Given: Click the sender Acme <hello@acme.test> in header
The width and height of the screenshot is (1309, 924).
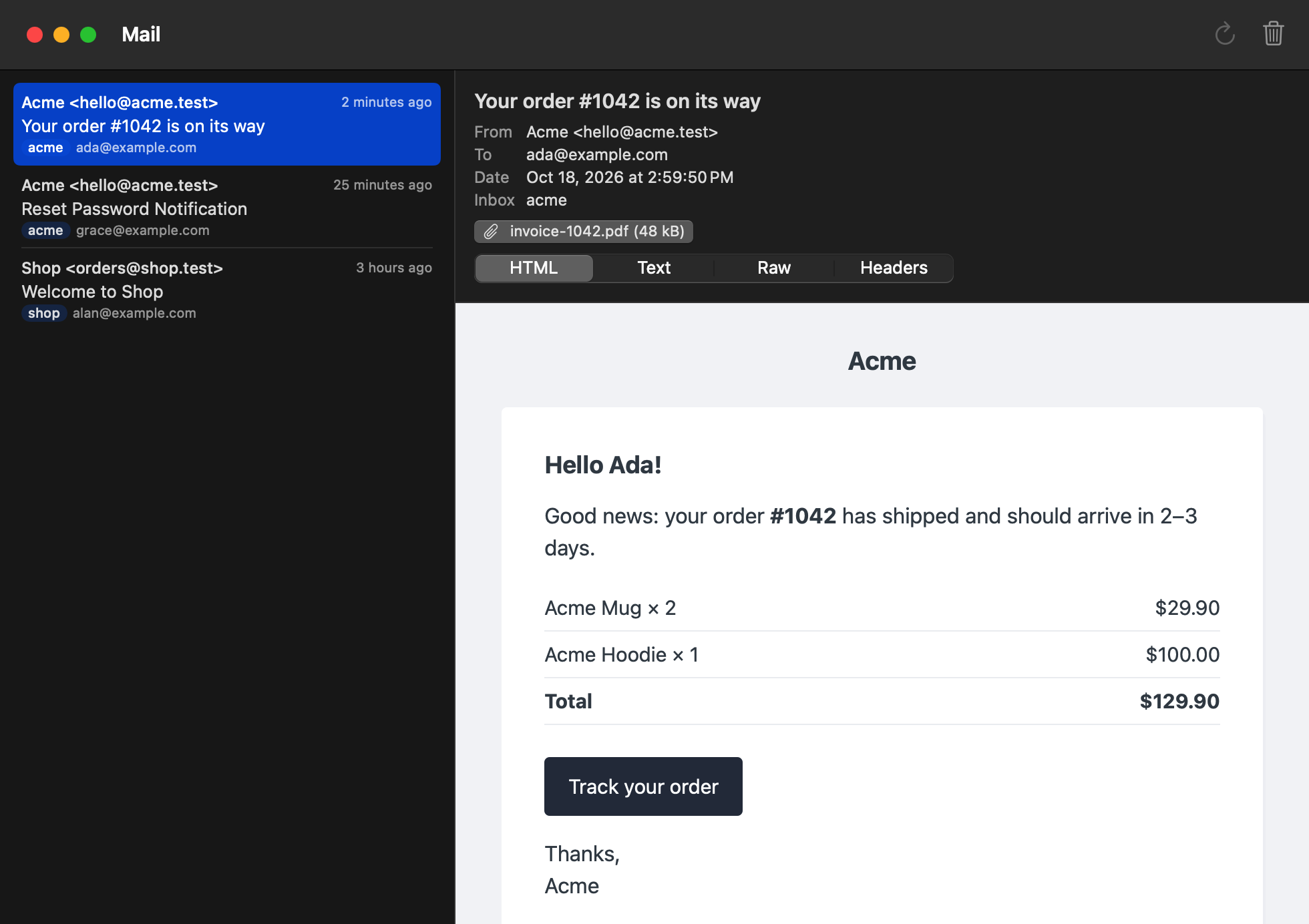Looking at the screenshot, I should [x=622, y=132].
